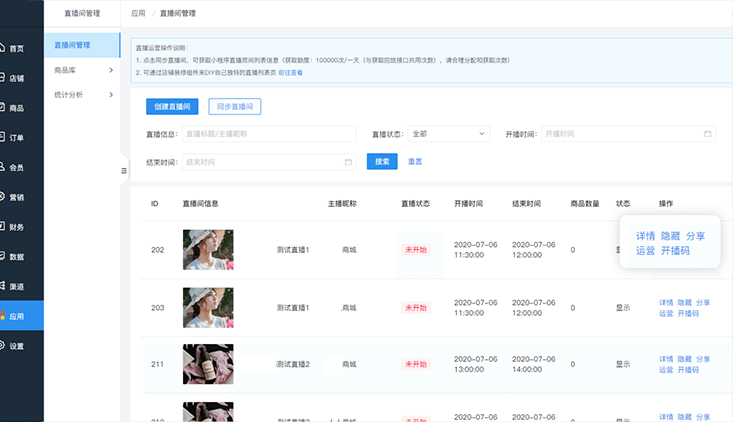Click the 前往查看 link in instructions

(291, 73)
